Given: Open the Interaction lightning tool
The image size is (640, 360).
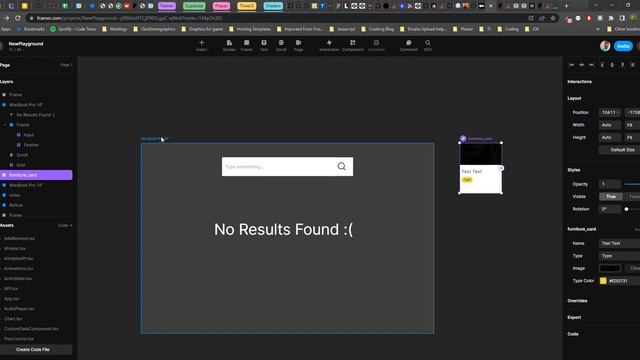Looking at the screenshot, I should click(x=329, y=45).
